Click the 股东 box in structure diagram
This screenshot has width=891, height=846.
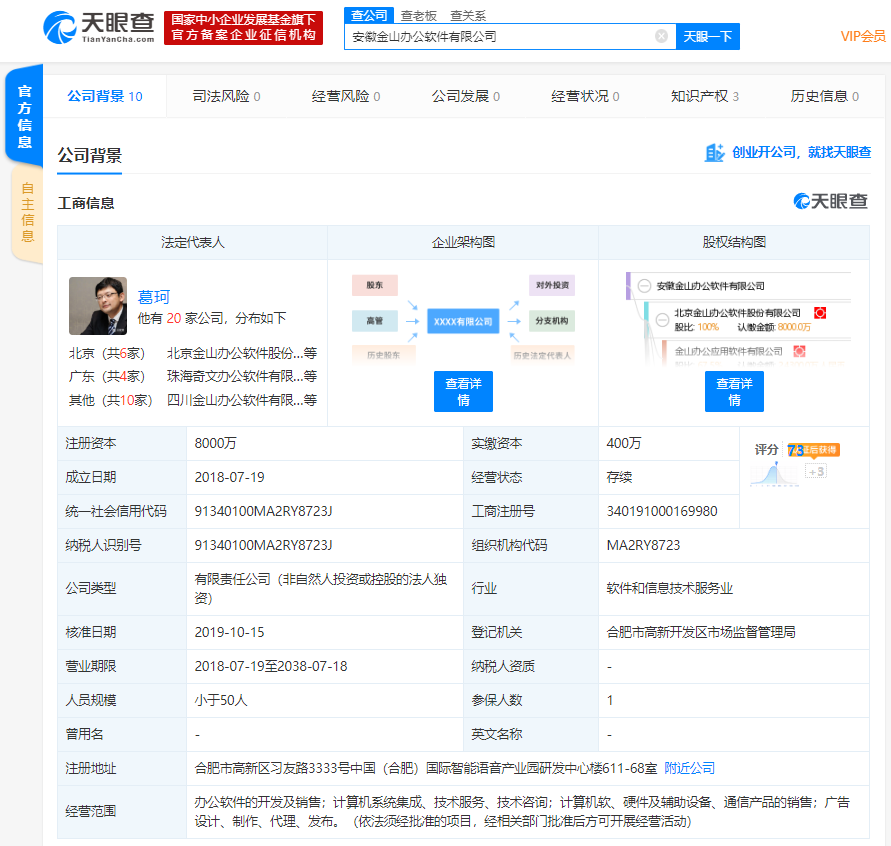(x=374, y=285)
